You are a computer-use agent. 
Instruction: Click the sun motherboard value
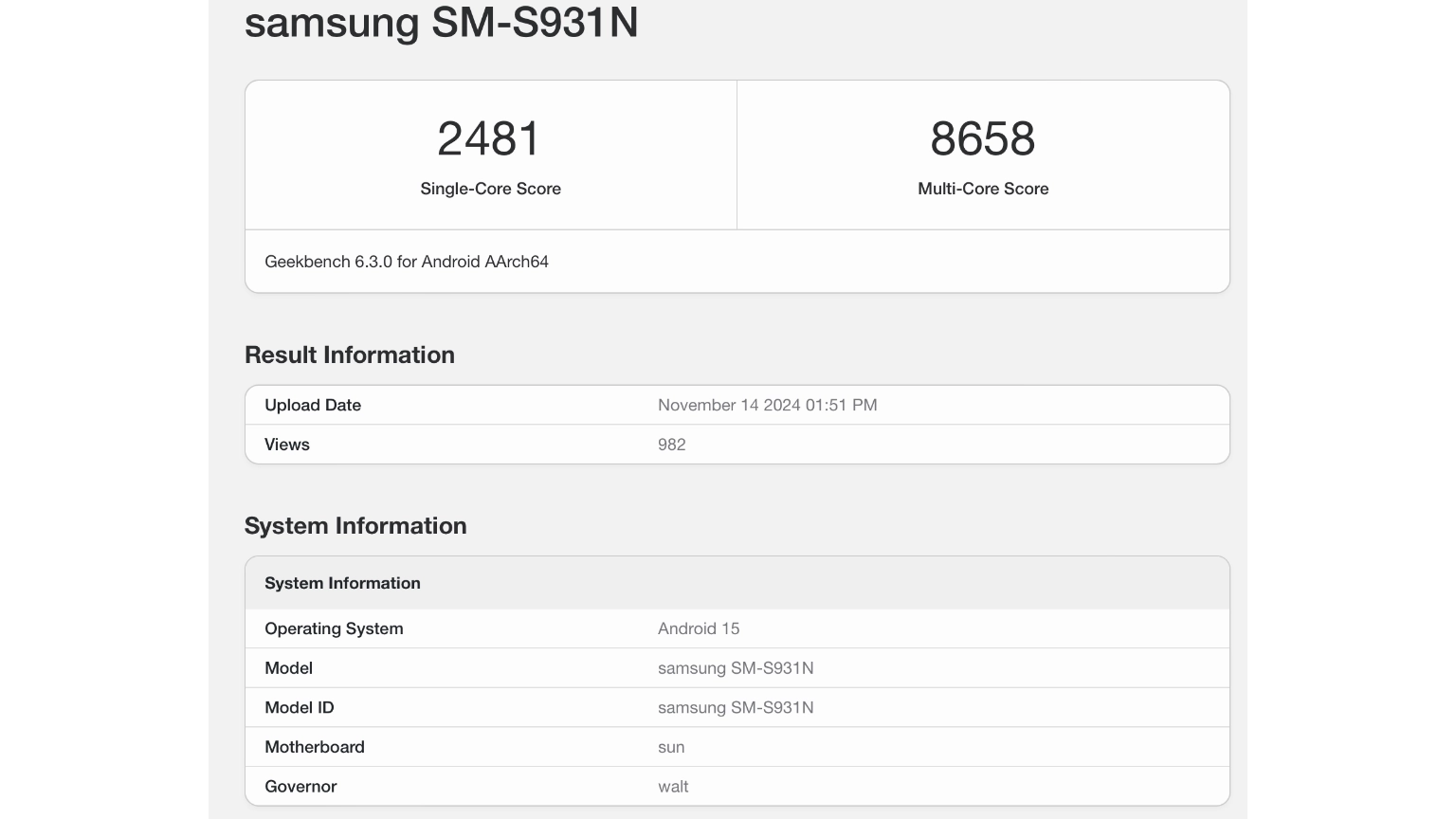click(x=670, y=747)
